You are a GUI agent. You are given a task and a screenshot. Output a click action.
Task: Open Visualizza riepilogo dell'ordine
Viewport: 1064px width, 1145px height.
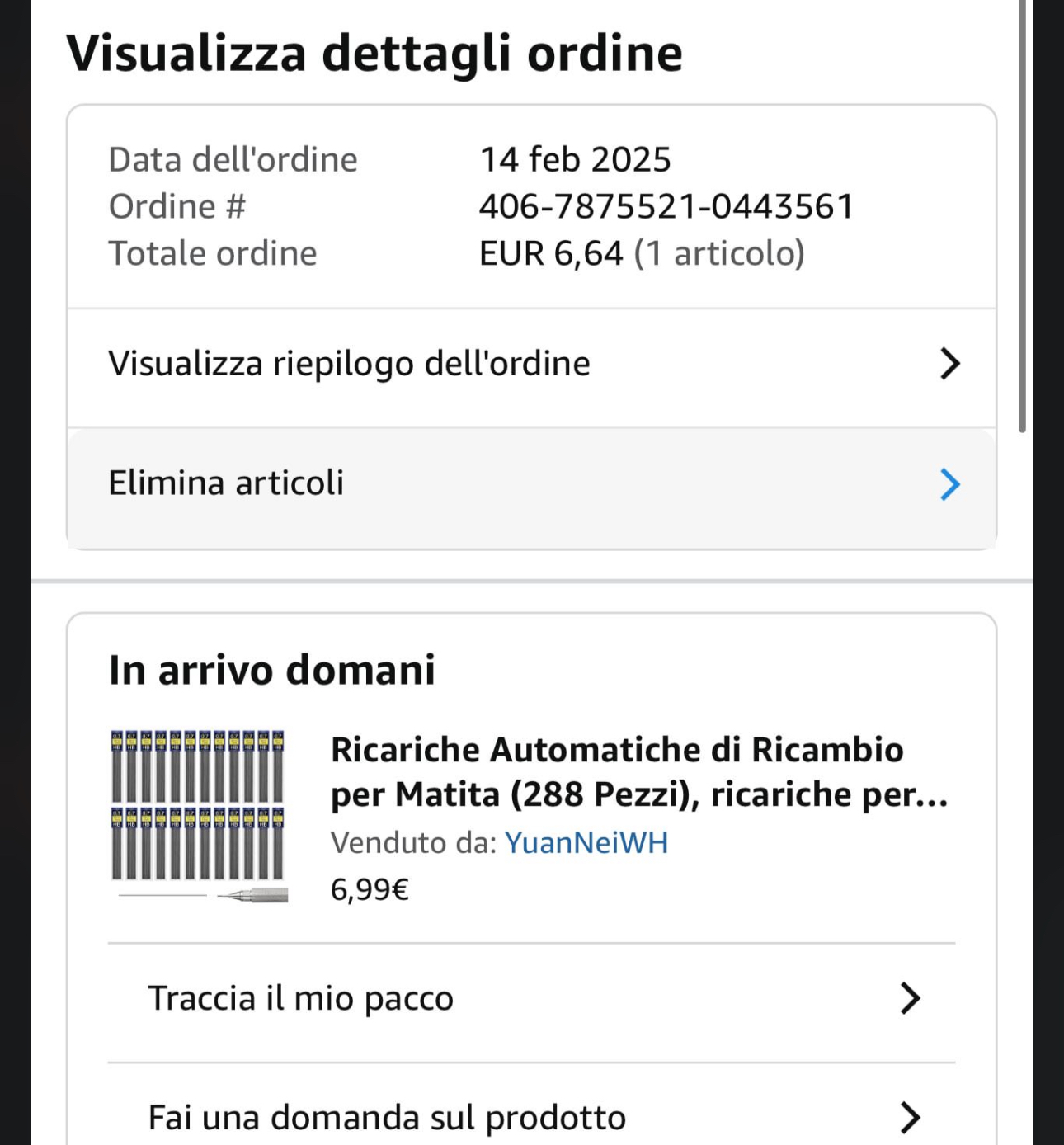(x=349, y=364)
